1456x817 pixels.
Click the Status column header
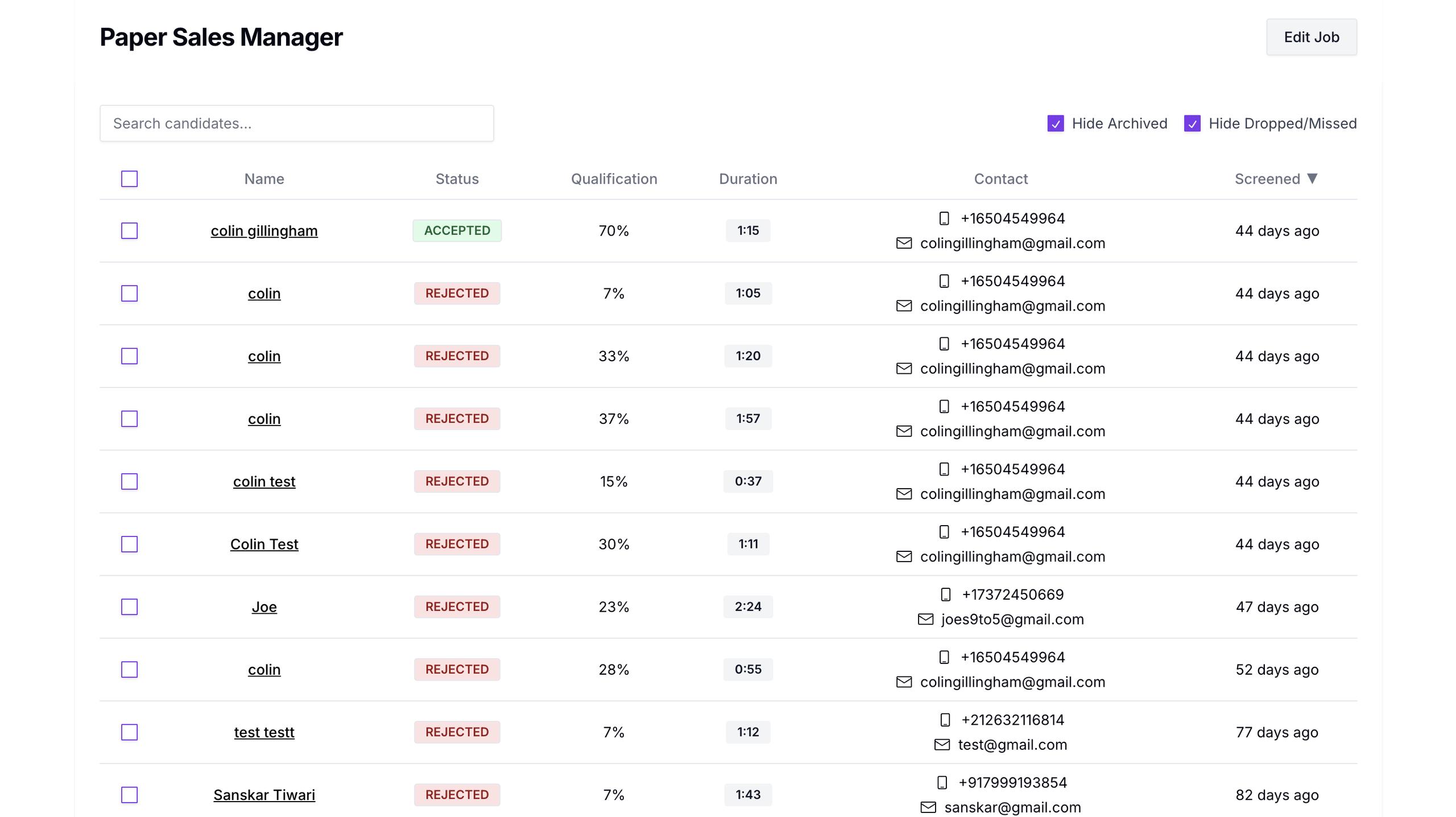(457, 179)
